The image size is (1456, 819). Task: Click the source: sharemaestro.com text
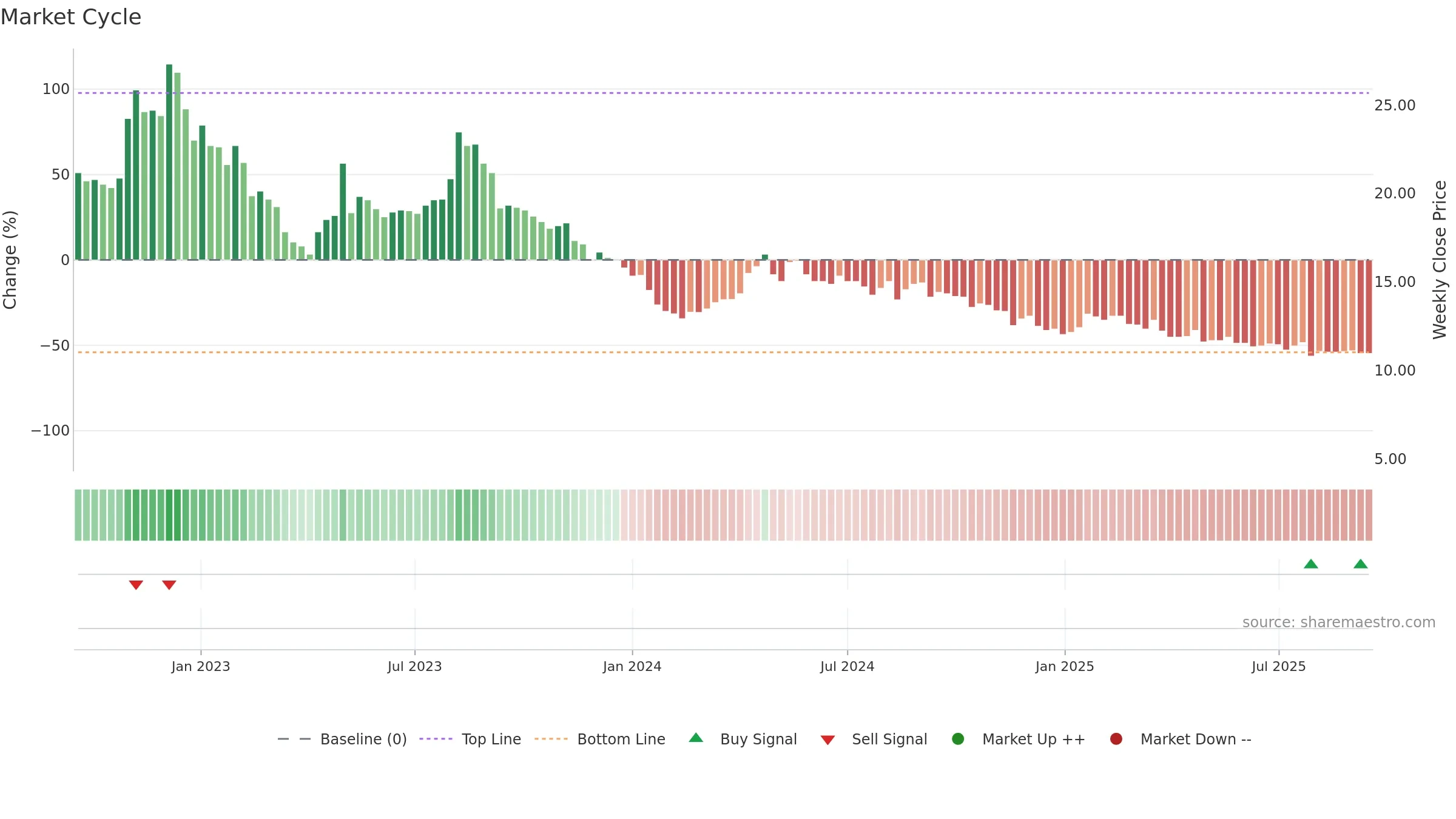pos(1339,622)
